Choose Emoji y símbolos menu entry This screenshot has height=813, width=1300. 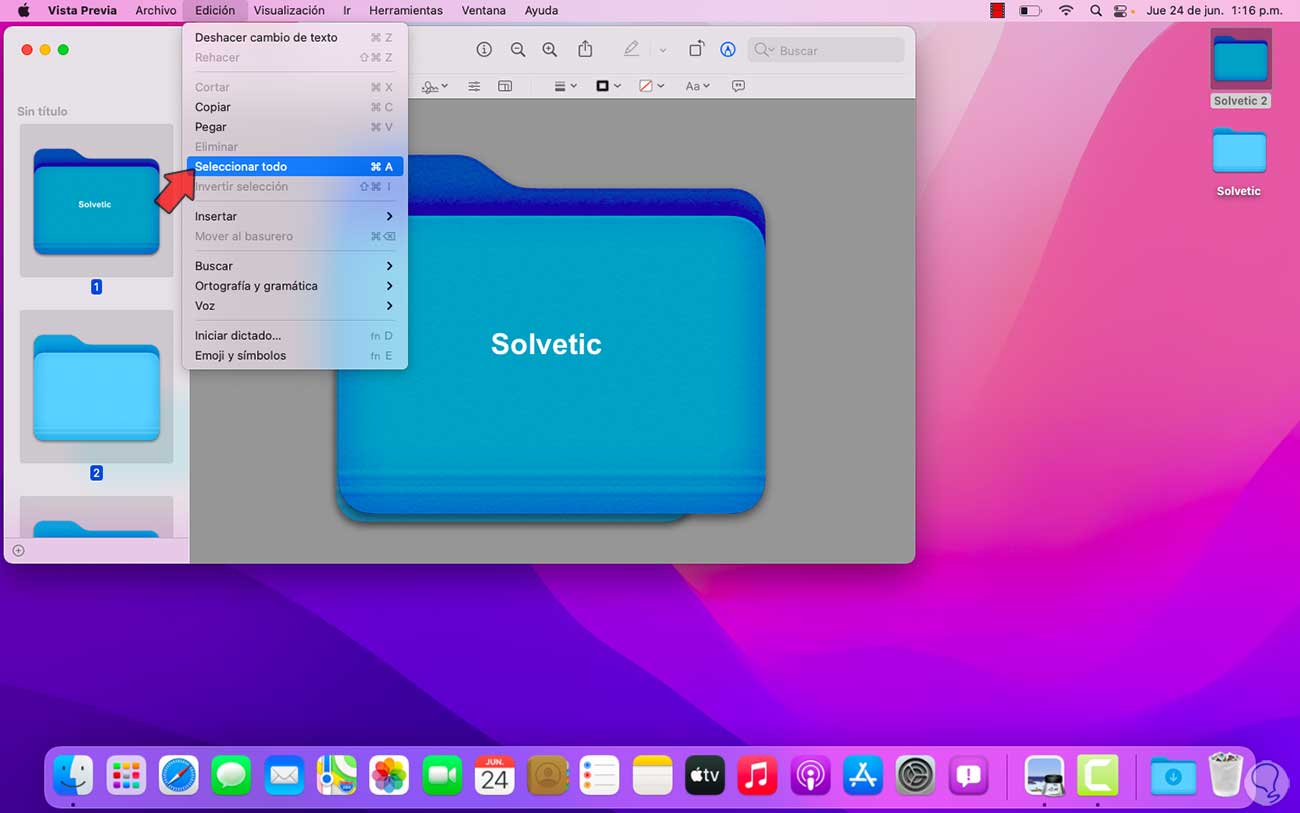(295, 356)
